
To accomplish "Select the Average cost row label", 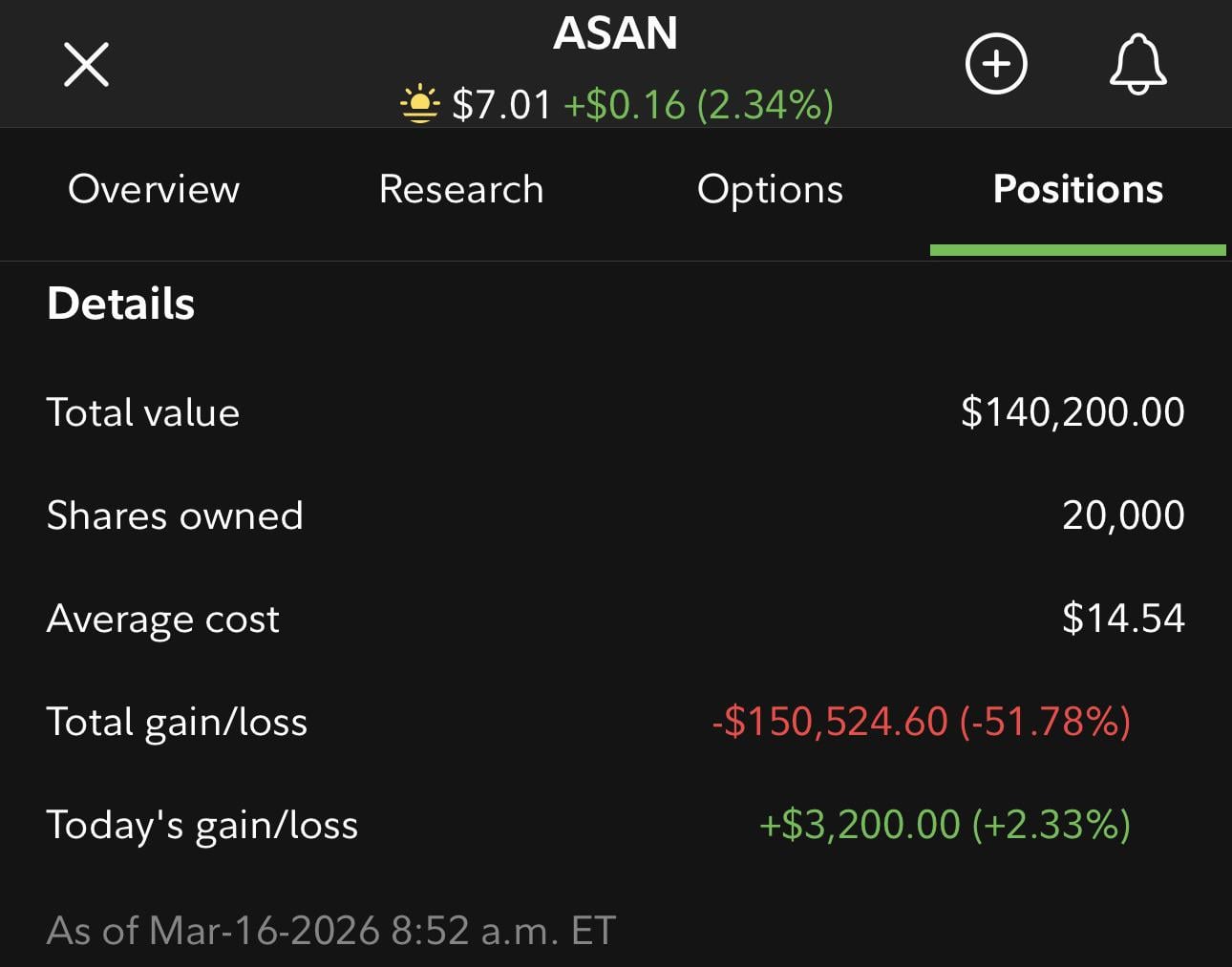I will pyautogui.click(x=163, y=619).
